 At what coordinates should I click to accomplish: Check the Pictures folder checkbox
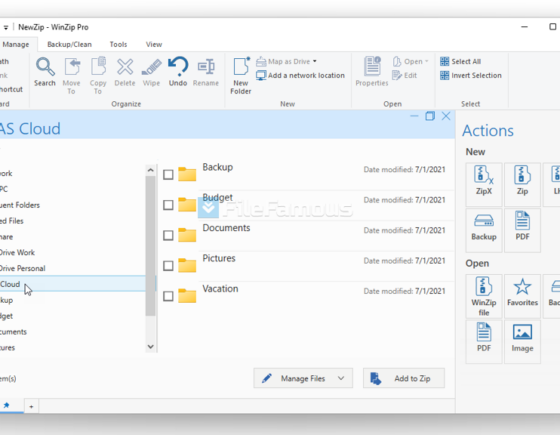point(168,266)
